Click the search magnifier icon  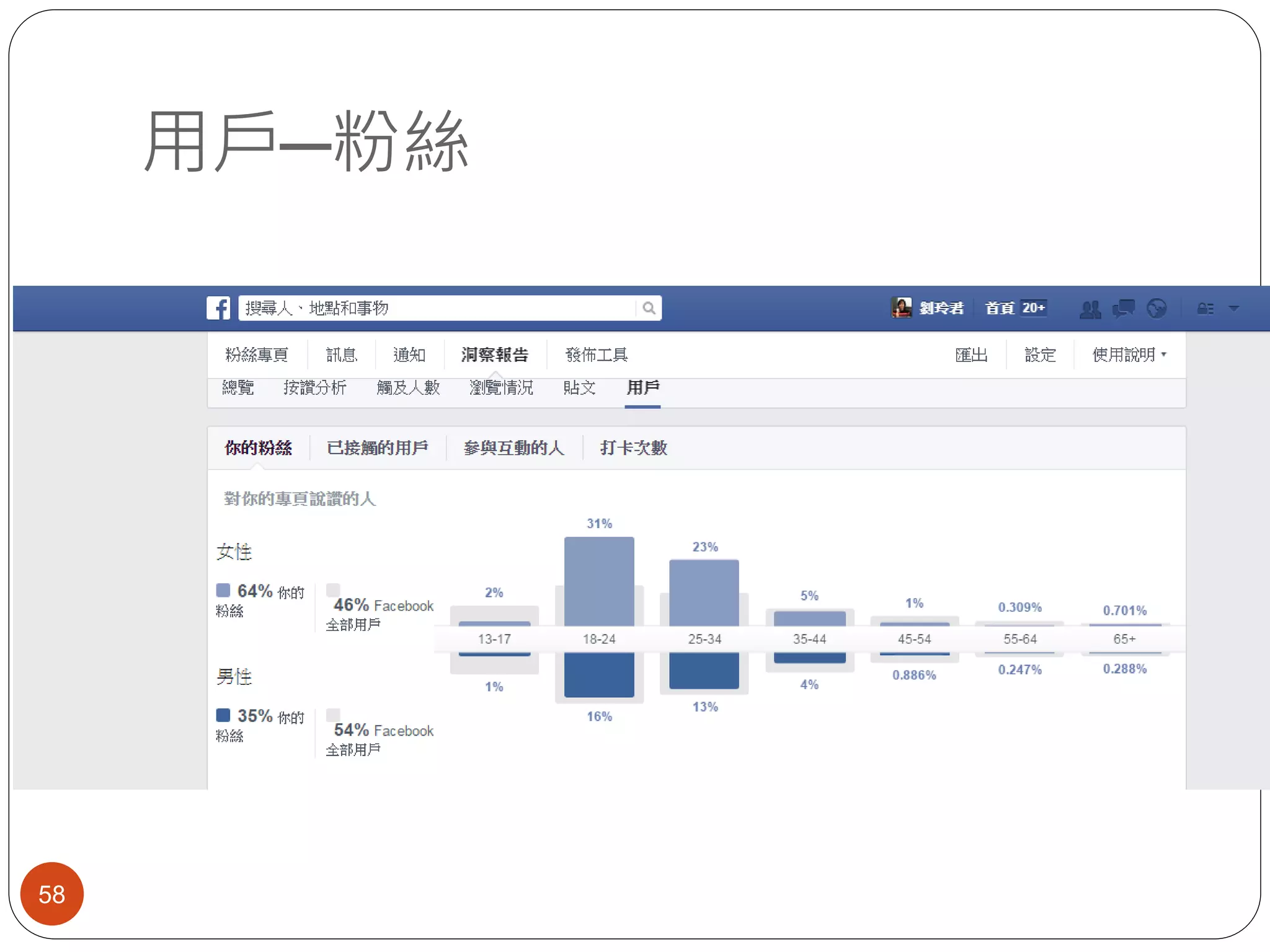pyautogui.click(x=649, y=308)
